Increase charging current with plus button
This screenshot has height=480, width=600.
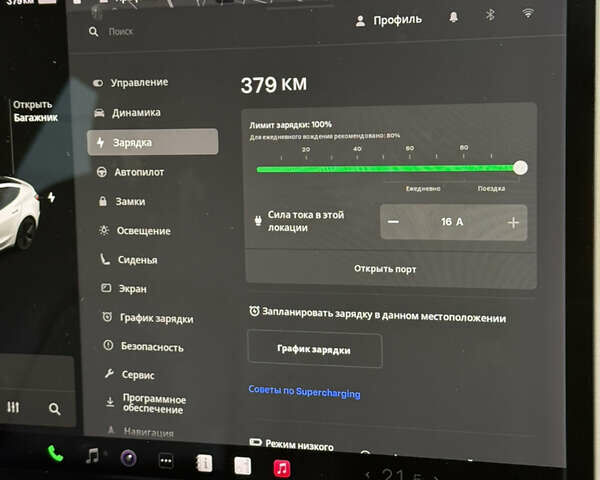(x=513, y=222)
